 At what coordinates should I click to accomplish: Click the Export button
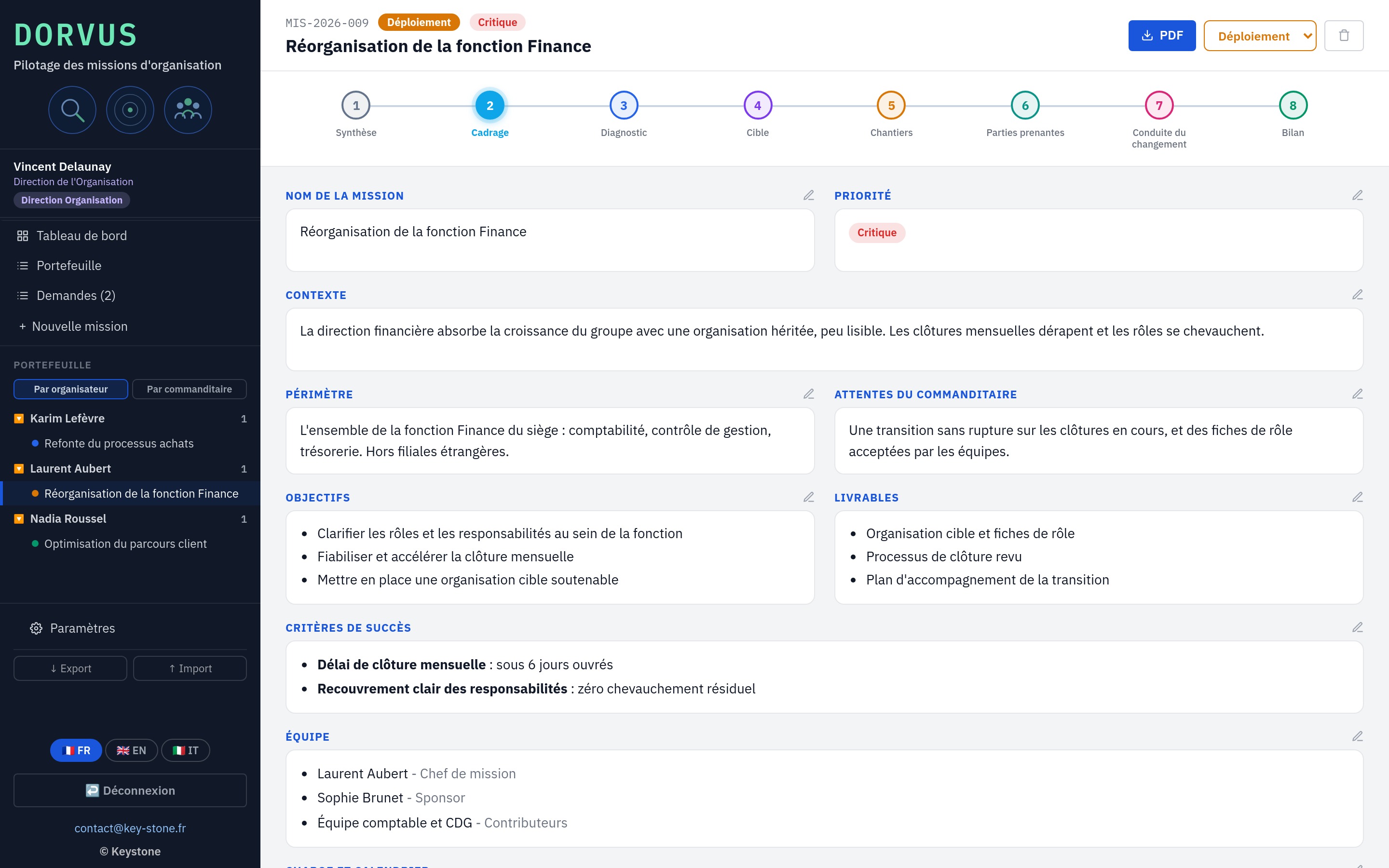pyautogui.click(x=70, y=668)
